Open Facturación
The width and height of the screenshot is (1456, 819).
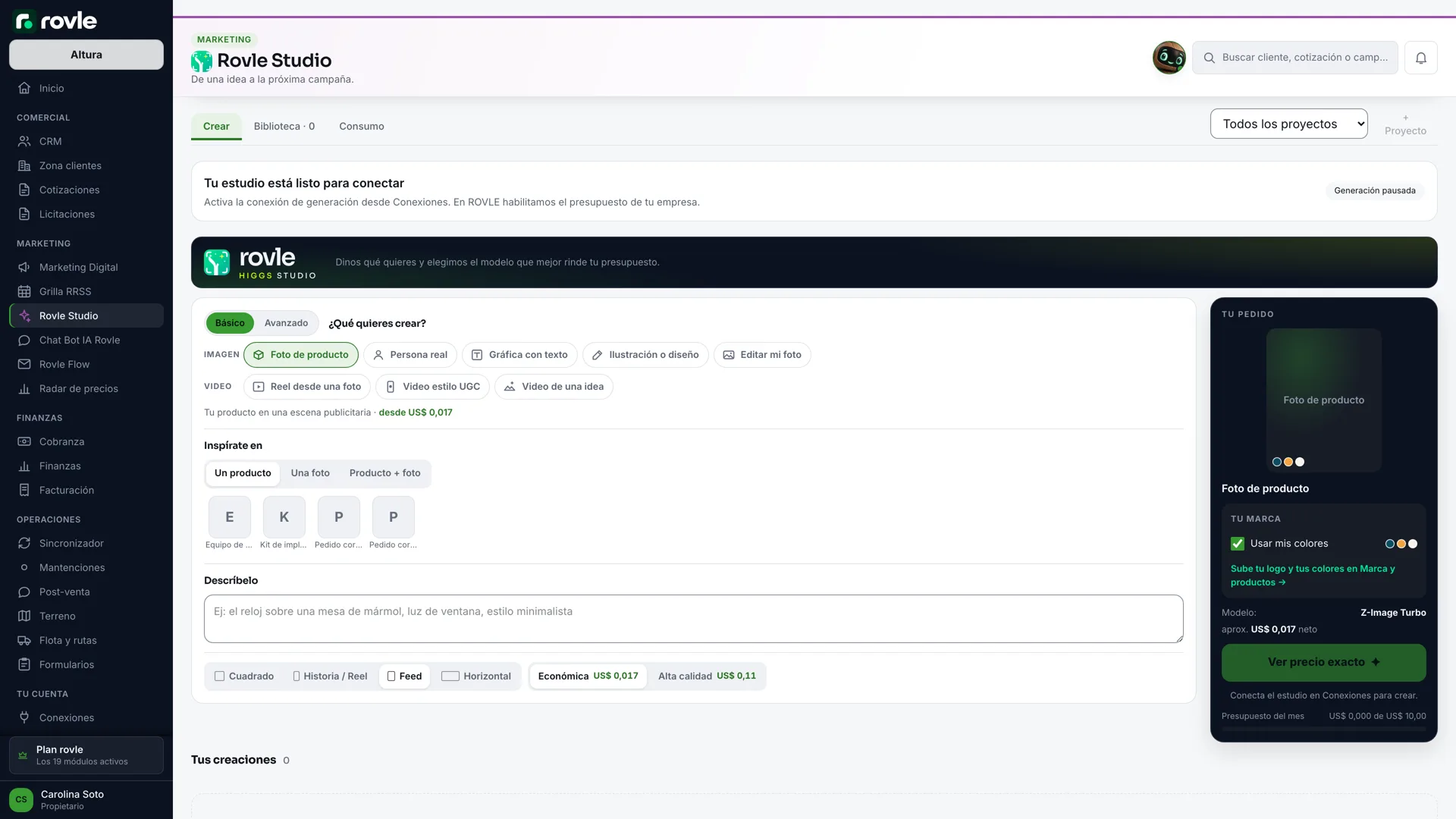pos(86,490)
